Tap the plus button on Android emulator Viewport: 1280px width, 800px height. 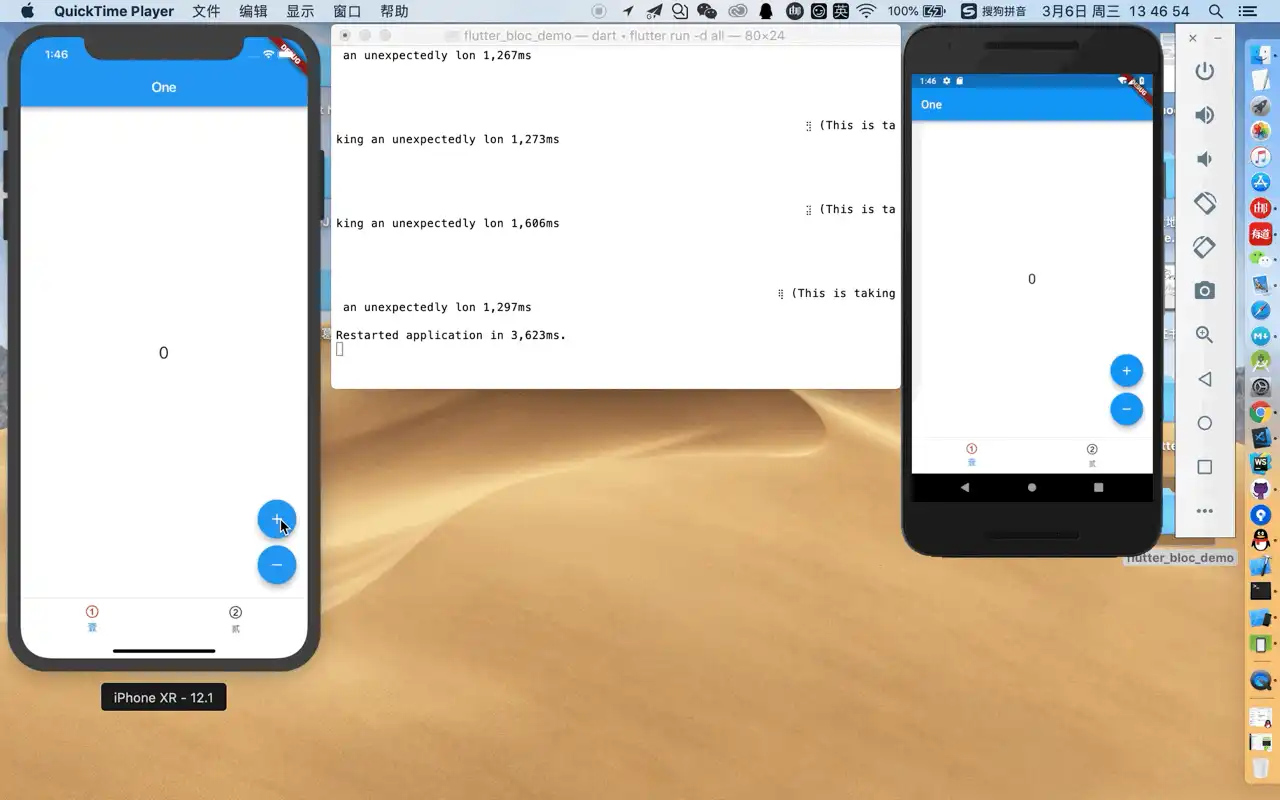[1126, 371]
